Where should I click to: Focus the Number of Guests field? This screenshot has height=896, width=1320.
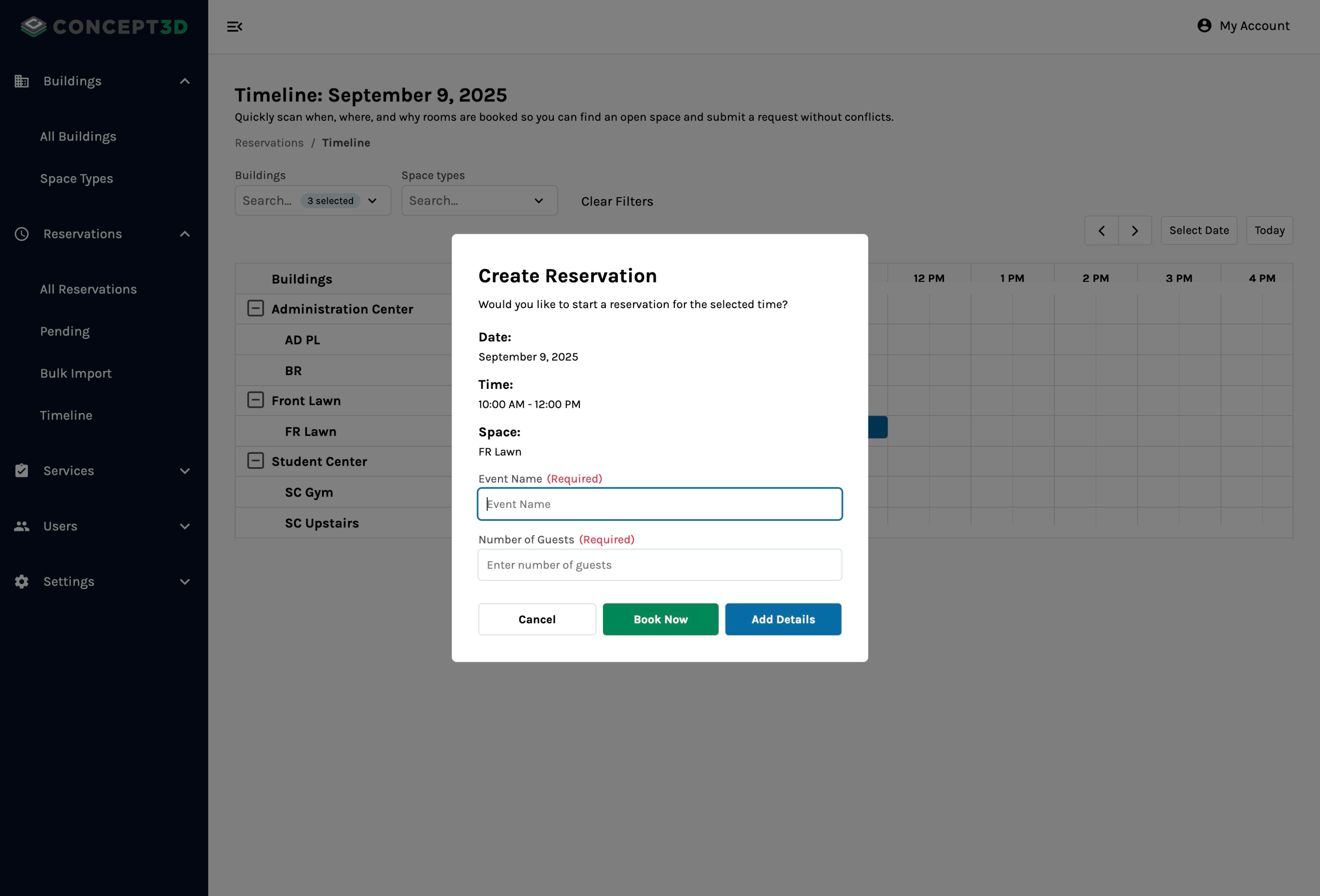pos(660,565)
